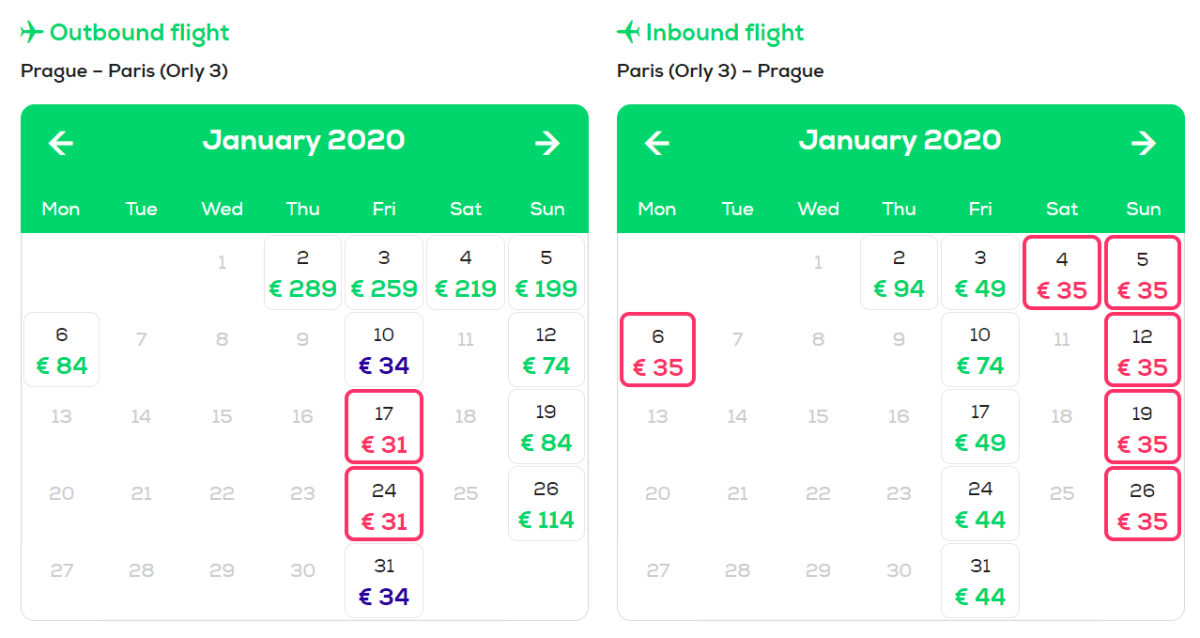This screenshot has width=1200, height=638.
Task: Choose inbound January 6 at €35
Action: tap(657, 351)
